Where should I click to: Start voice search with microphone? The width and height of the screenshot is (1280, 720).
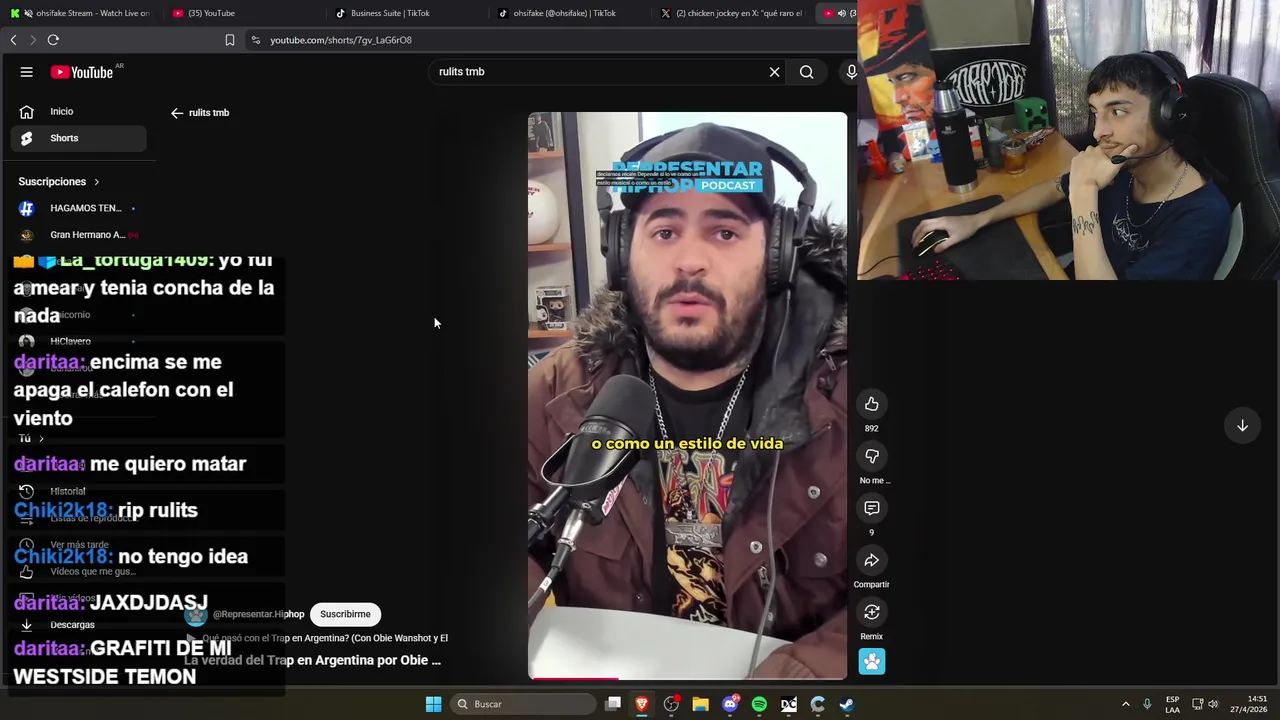(x=851, y=72)
